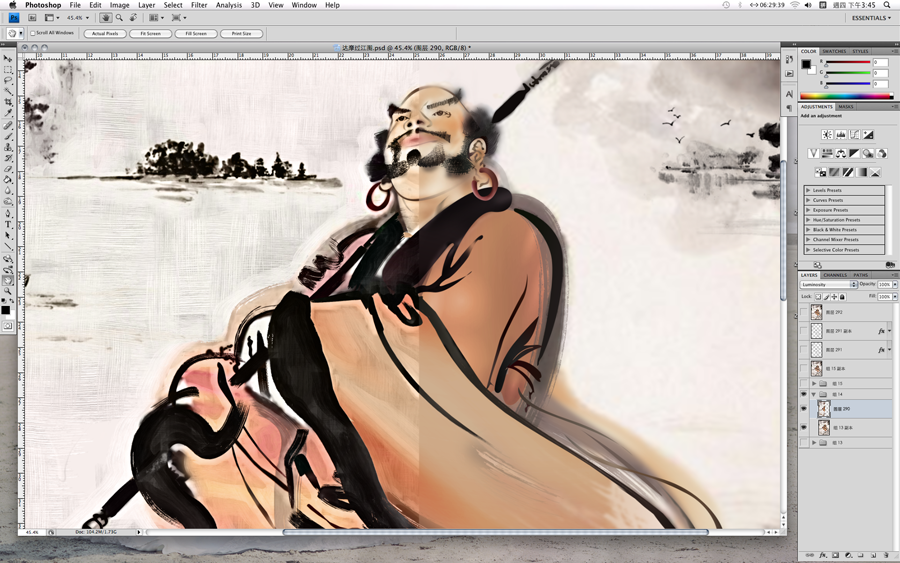Select the Rotate View tool in application bar
900x563 pixels.
[133, 18]
